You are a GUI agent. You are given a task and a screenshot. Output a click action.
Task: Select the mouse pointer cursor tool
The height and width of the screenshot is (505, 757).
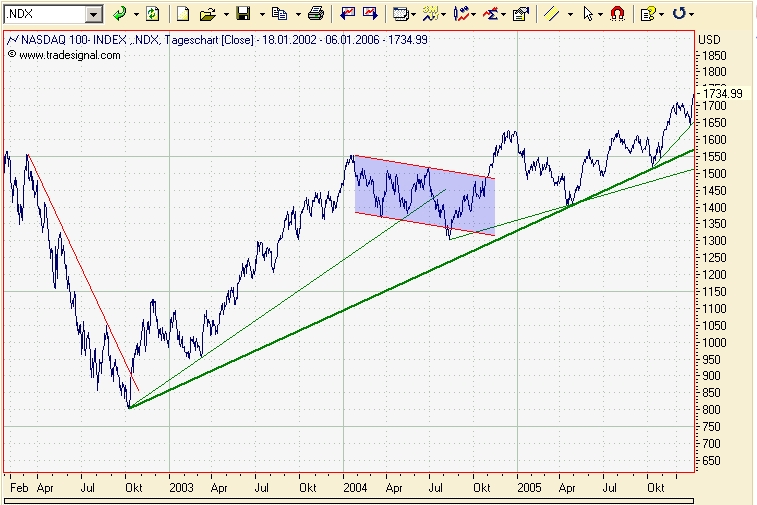588,14
